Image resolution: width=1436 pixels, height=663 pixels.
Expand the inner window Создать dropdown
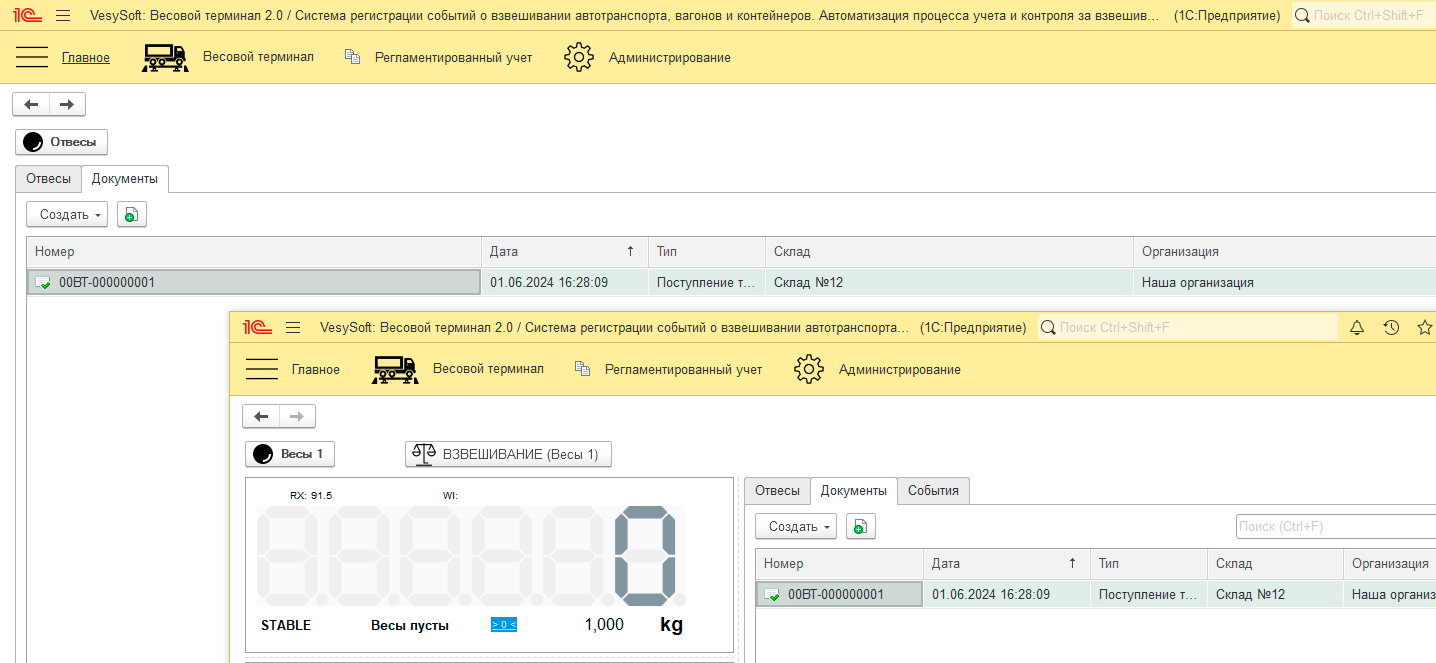tap(796, 527)
